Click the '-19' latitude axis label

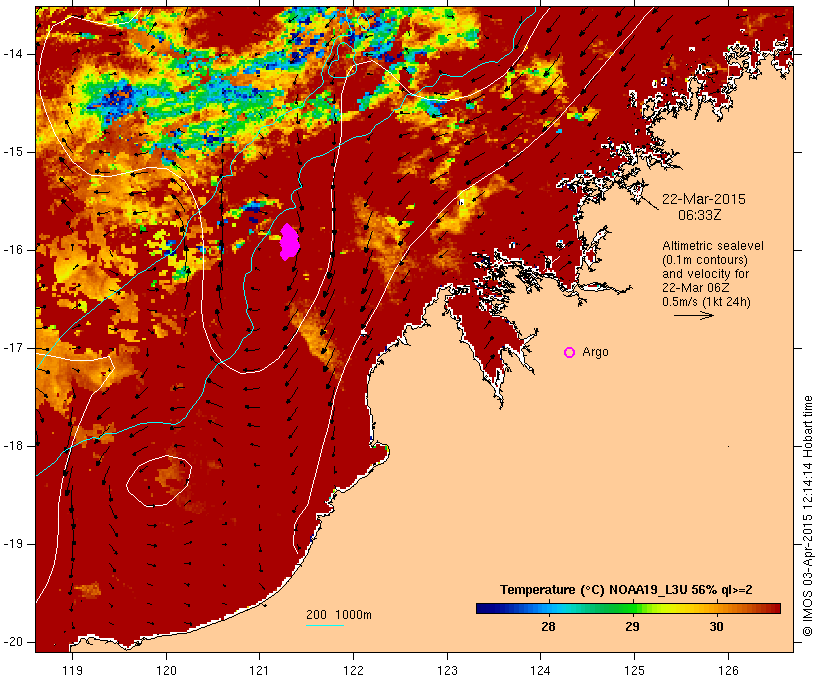(12, 544)
